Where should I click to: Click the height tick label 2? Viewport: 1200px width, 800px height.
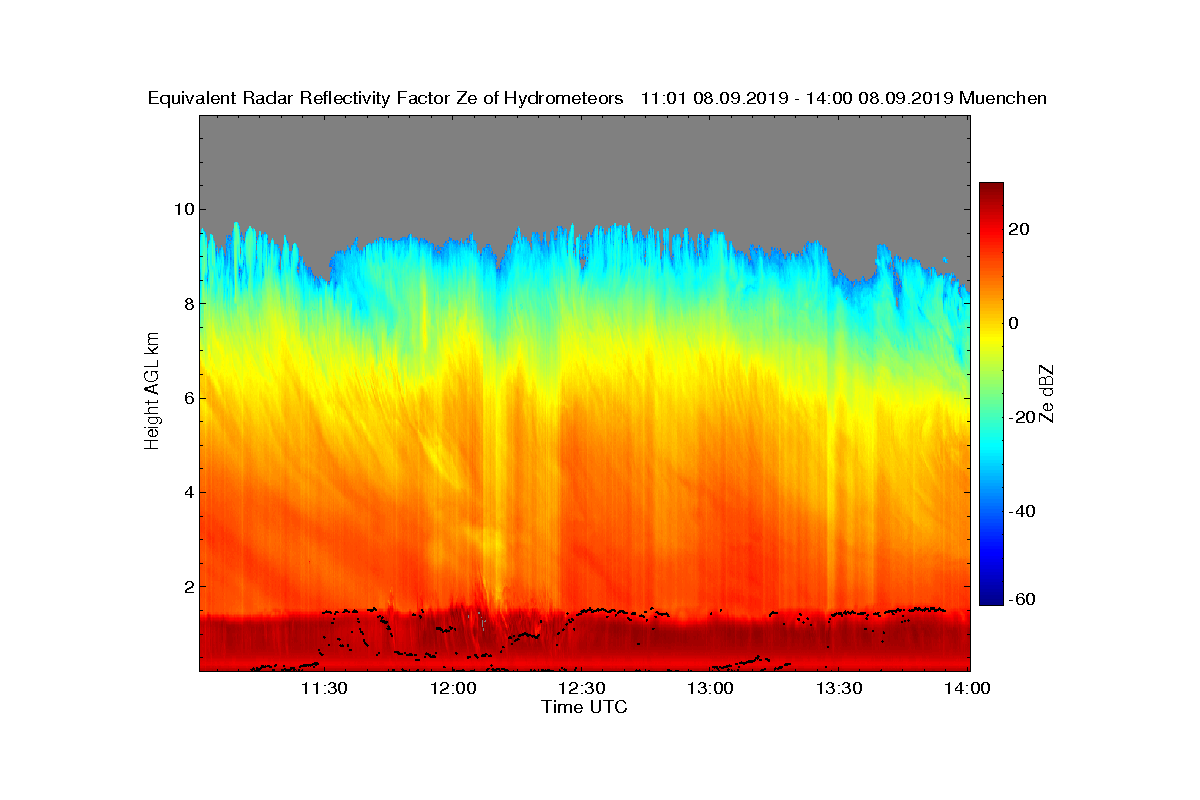[x=187, y=586]
